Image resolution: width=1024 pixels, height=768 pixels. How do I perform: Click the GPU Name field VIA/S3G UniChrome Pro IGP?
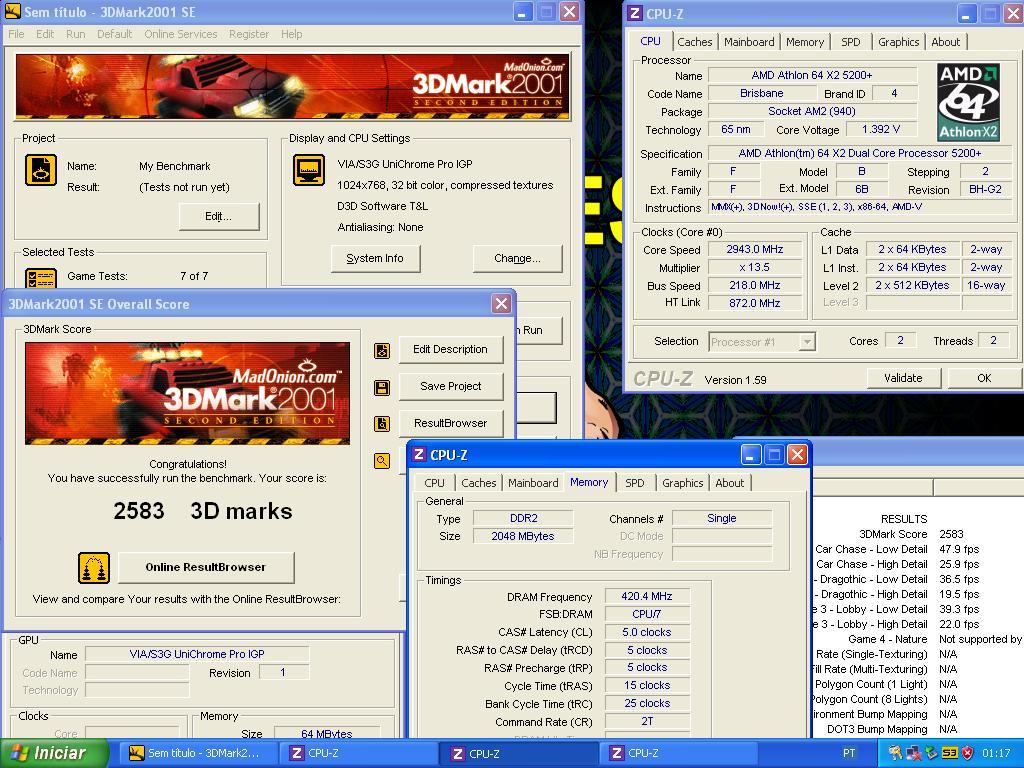coord(197,654)
